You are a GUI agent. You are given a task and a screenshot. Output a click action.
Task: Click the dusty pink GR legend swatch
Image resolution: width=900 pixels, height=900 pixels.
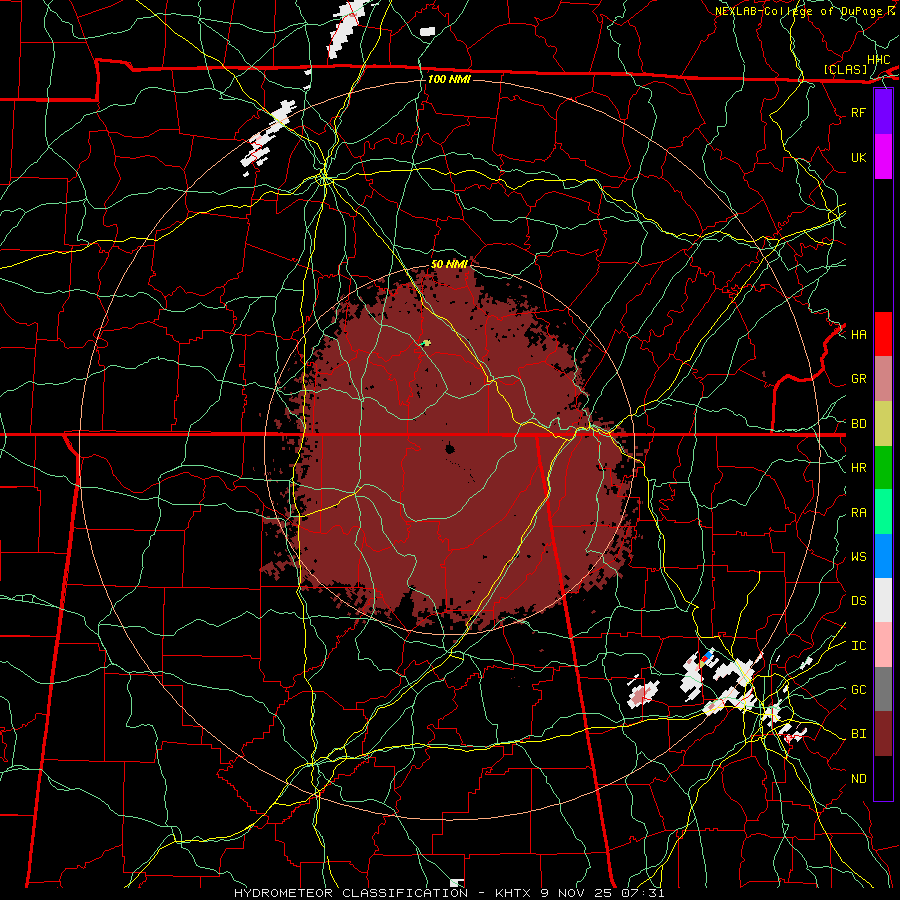883,379
